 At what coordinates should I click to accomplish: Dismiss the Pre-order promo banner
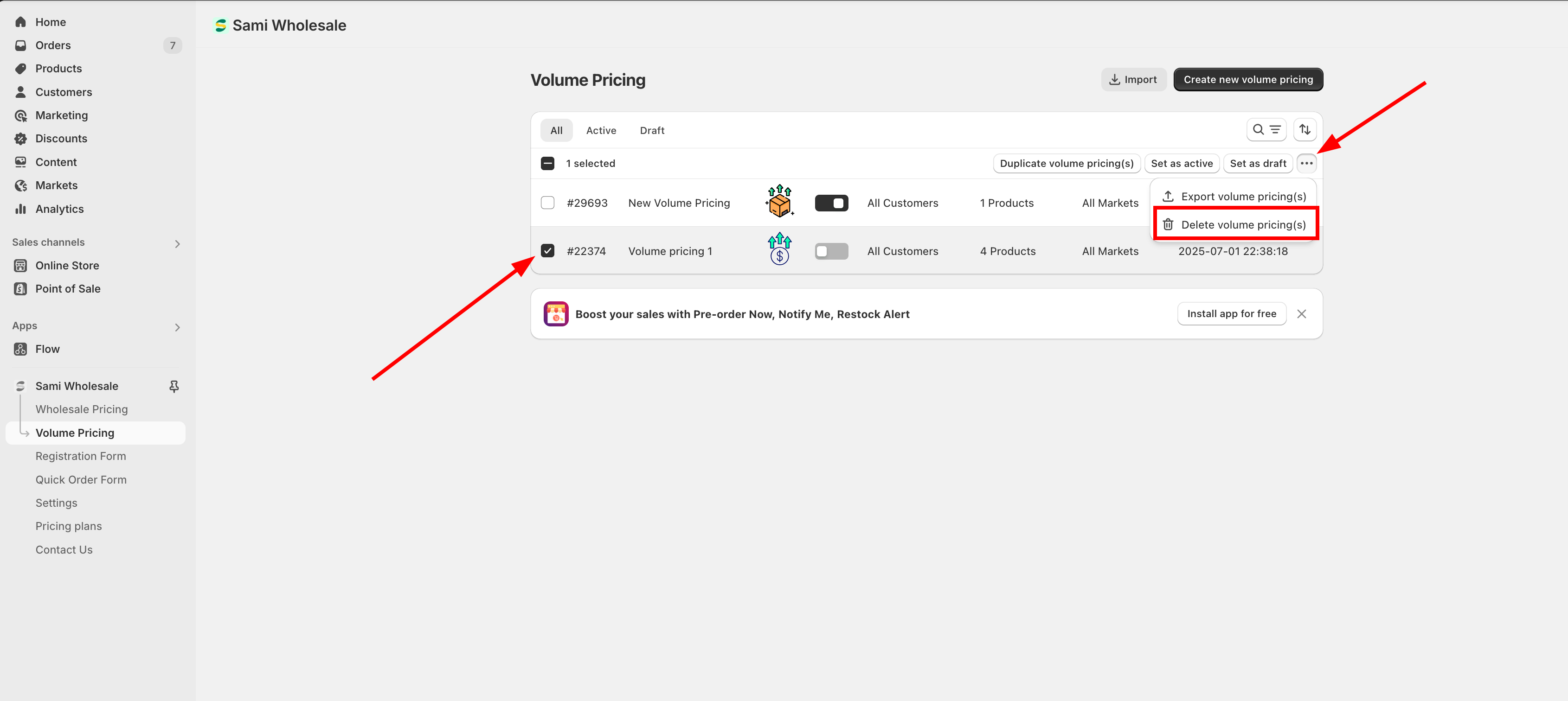tap(1301, 314)
